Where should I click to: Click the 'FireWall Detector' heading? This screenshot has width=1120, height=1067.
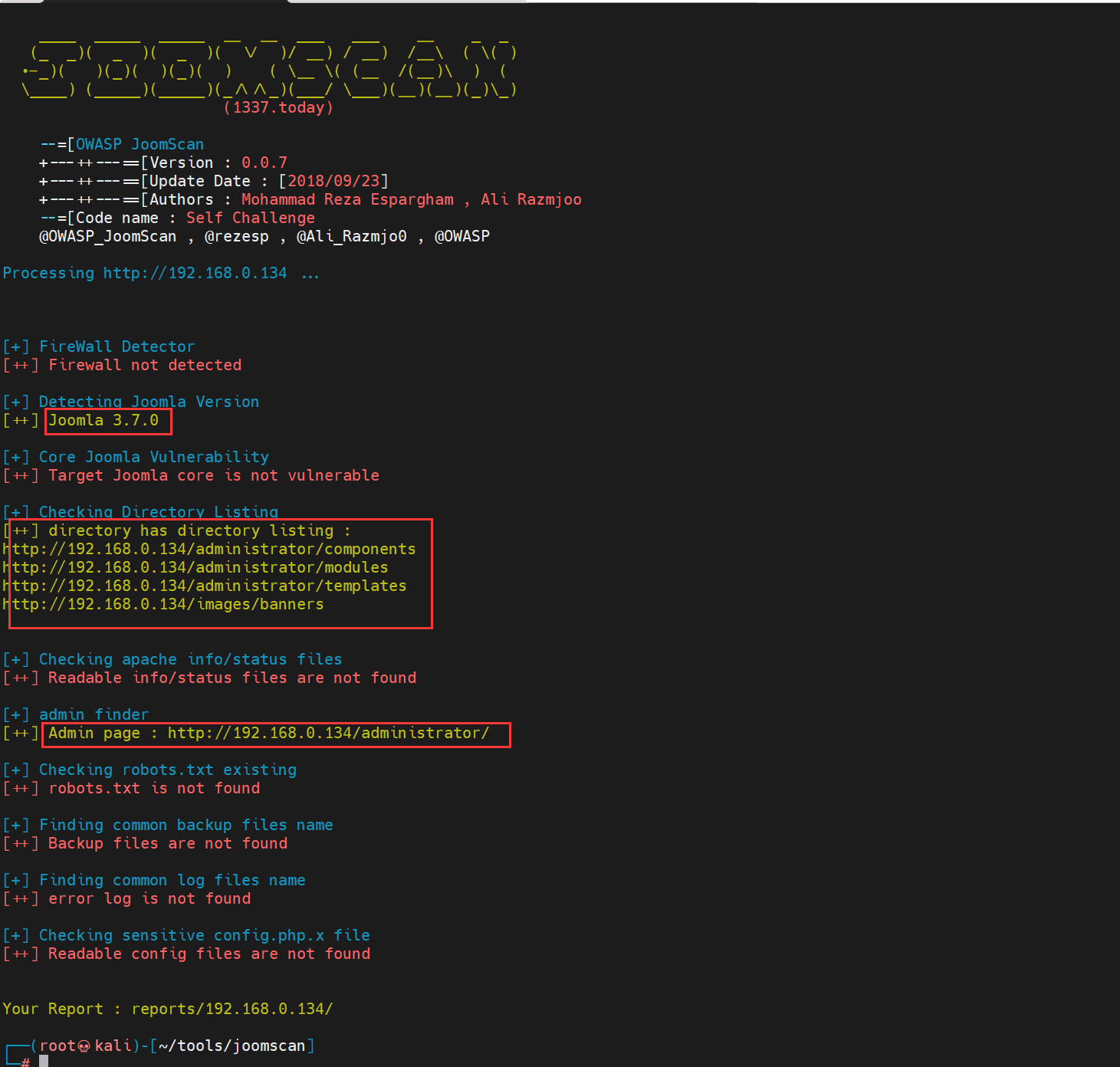click(117, 346)
